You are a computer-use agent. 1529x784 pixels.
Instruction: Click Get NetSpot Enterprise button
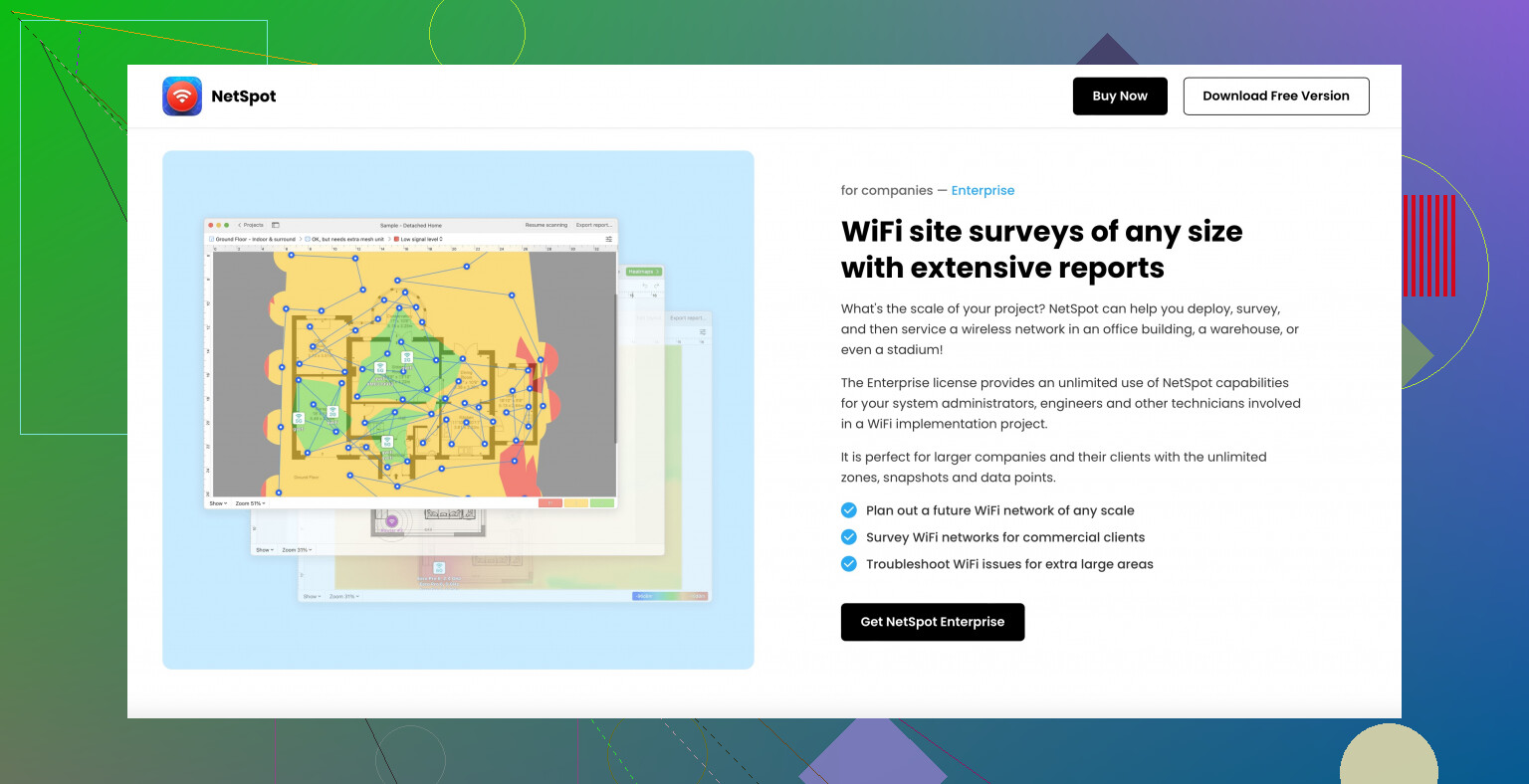(932, 622)
